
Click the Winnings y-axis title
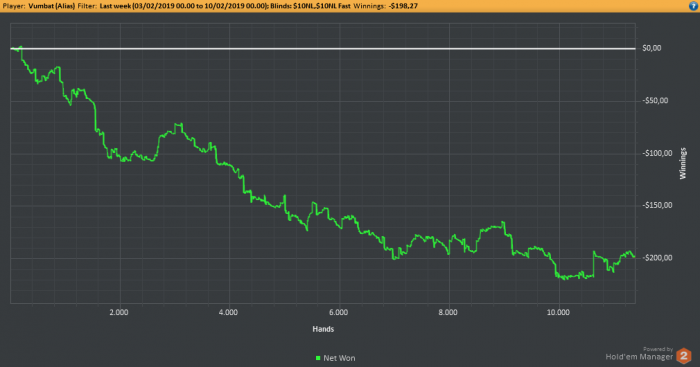point(683,163)
